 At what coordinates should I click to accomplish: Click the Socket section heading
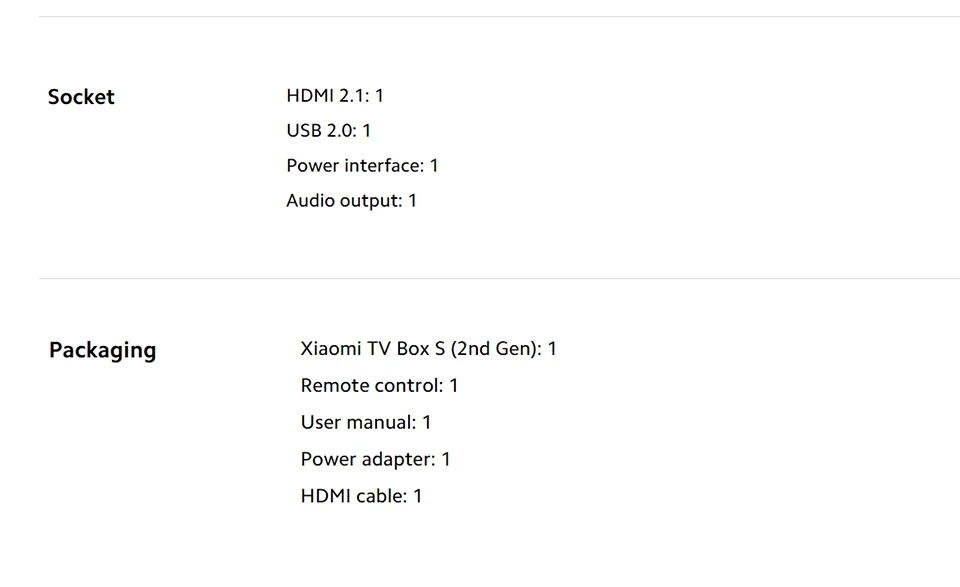81,97
